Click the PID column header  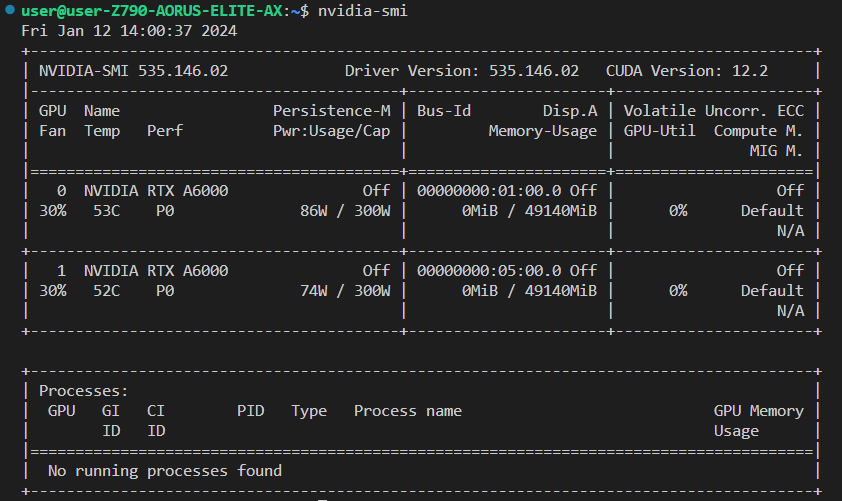(250, 411)
